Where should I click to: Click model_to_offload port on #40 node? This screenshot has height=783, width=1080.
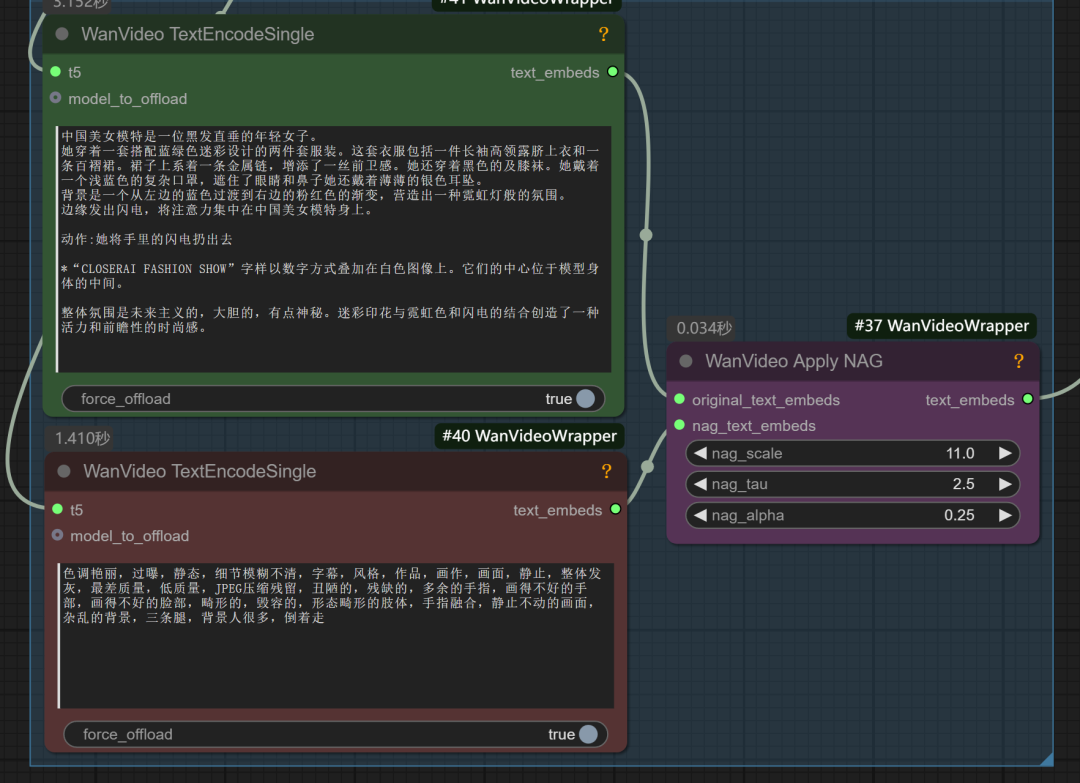pyautogui.click(x=58, y=535)
